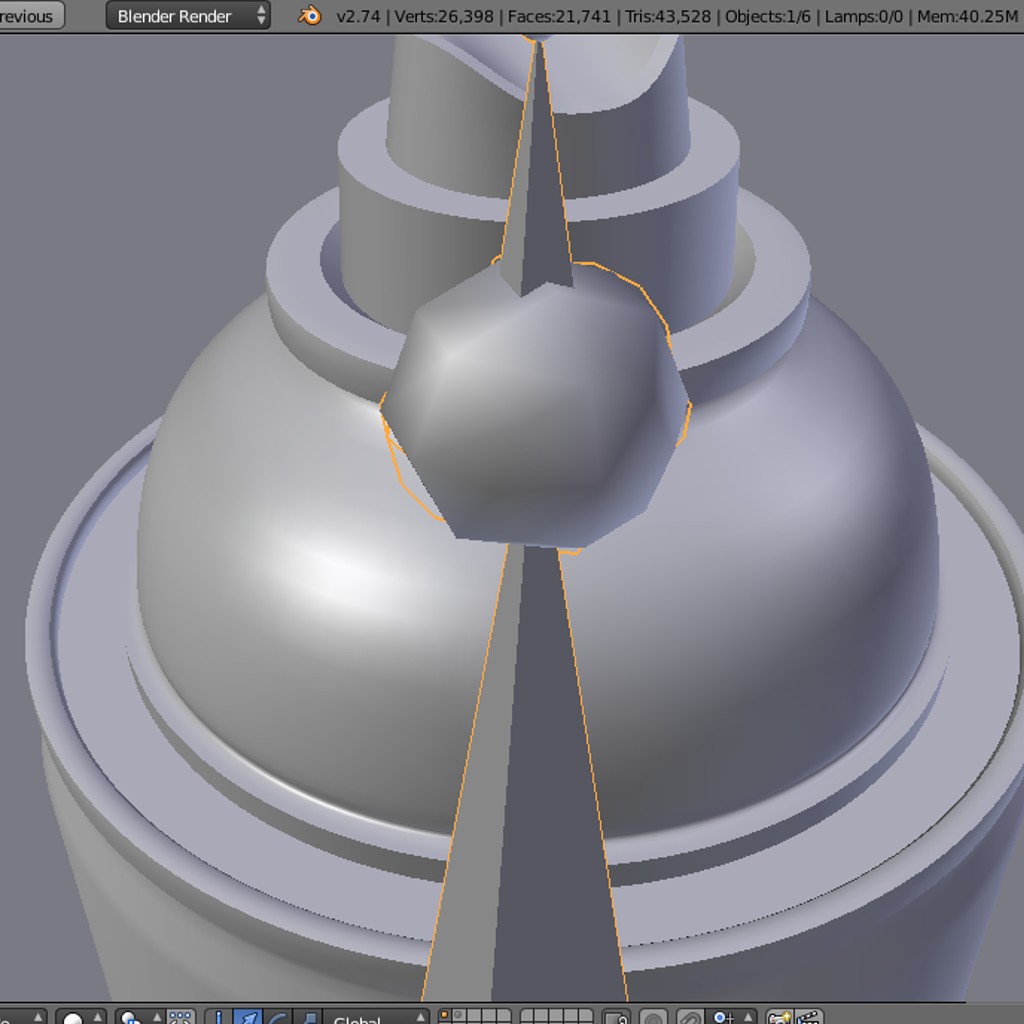Click the Blender logo in the header

coord(309,16)
